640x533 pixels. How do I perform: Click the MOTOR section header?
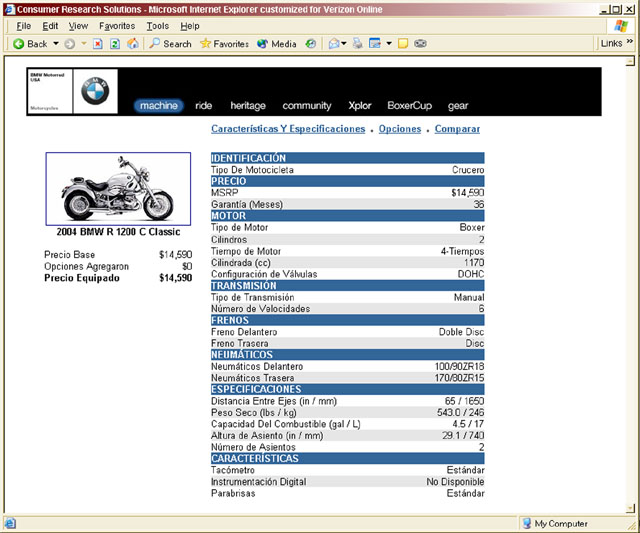(347, 216)
